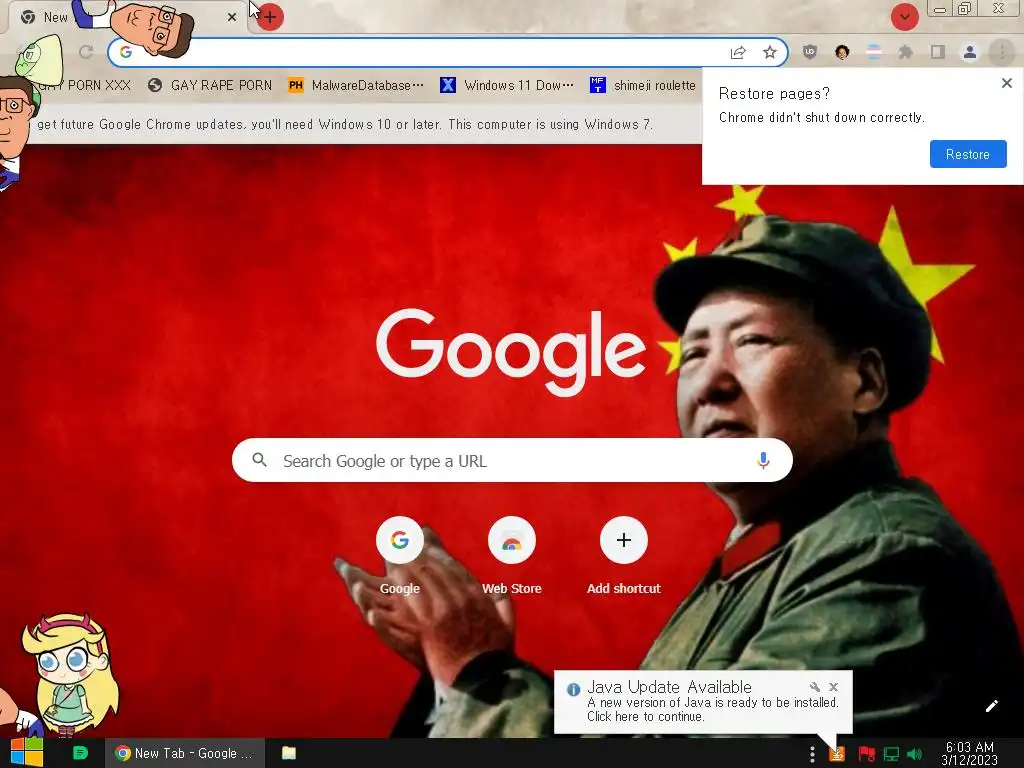The image size is (1024, 768).
Task: Open the shimeji roulette bookmark
Action: [x=642, y=86]
